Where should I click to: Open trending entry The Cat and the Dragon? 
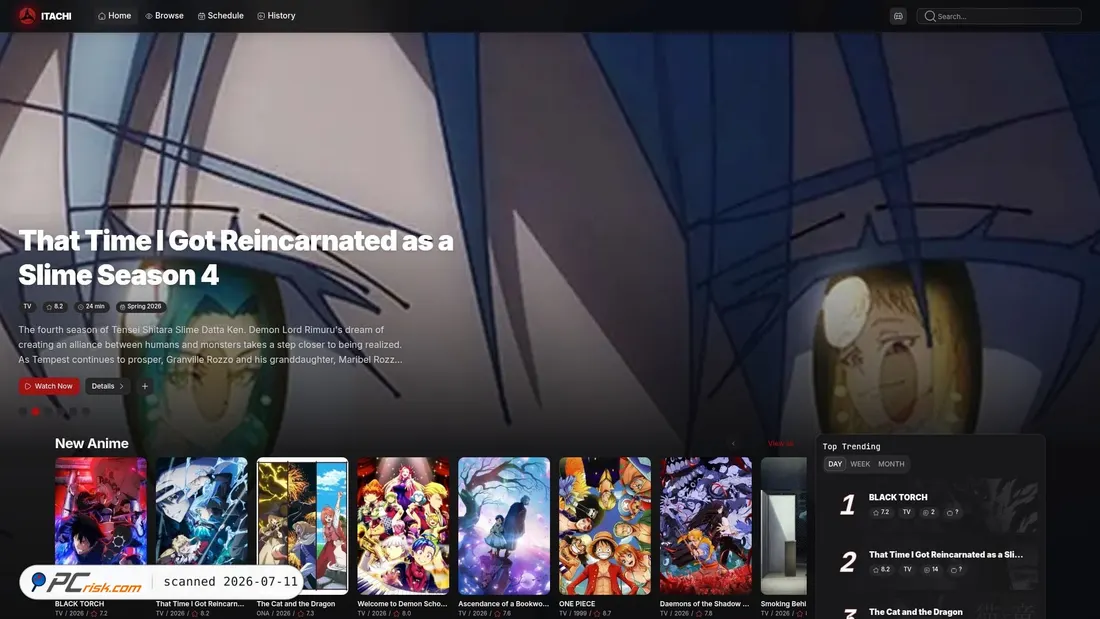pyautogui.click(x=915, y=612)
